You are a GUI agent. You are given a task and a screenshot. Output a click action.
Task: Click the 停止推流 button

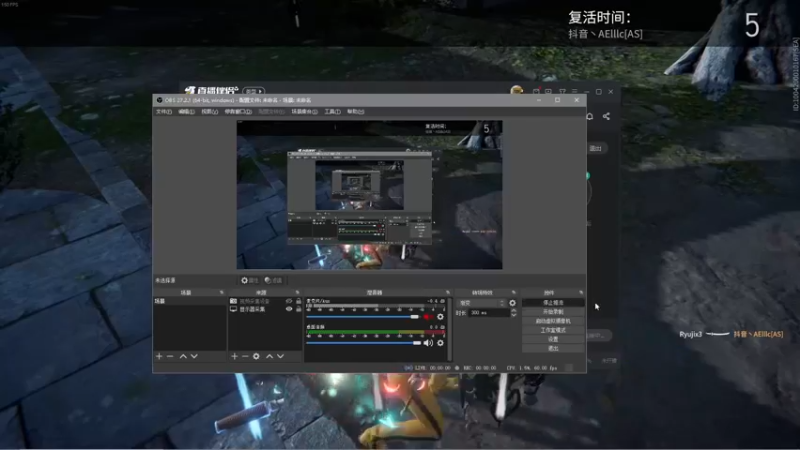pos(553,303)
